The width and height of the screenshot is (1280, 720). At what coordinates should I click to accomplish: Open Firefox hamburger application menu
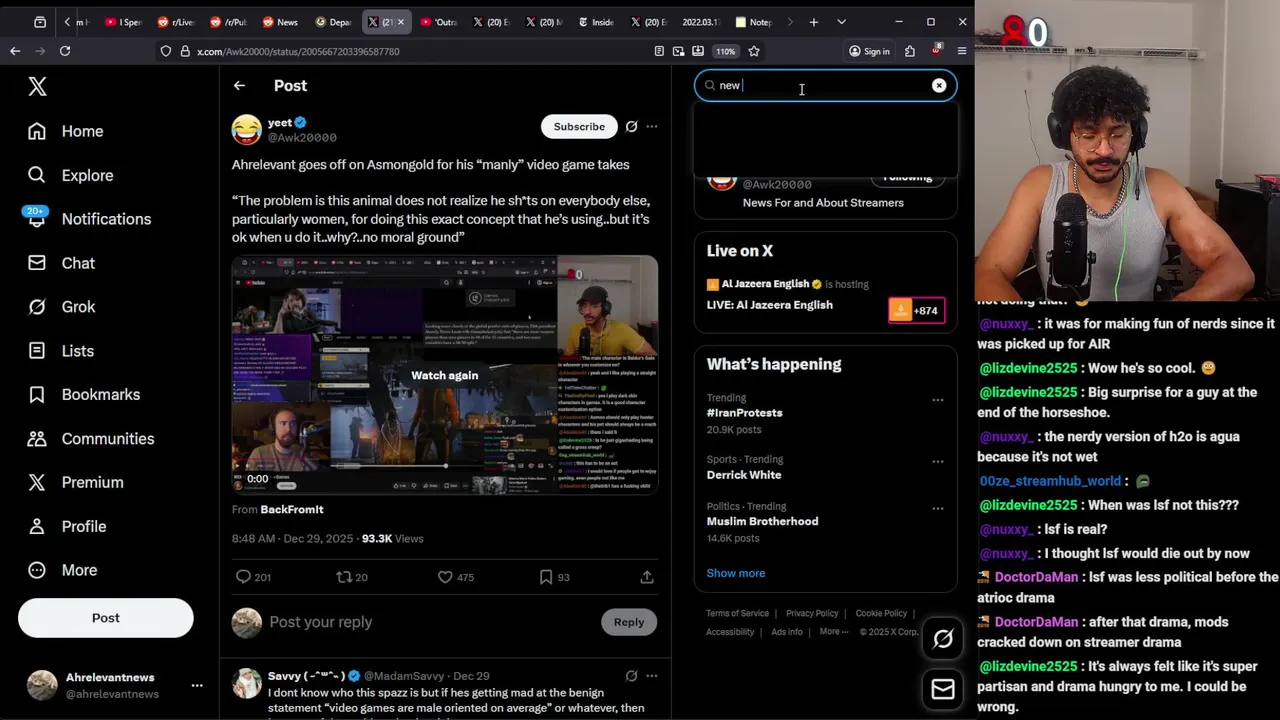pyautogui.click(x=962, y=51)
